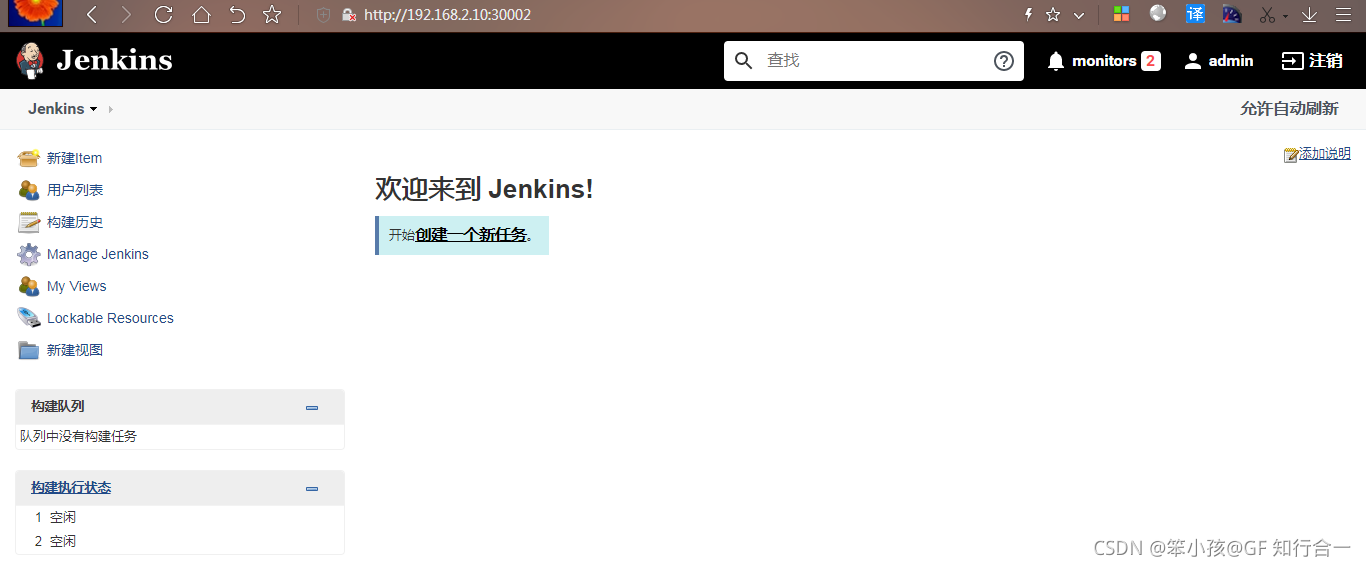The width and height of the screenshot is (1366, 566).
Task: Click the grey globe extension icon
Action: [x=1158, y=13]
